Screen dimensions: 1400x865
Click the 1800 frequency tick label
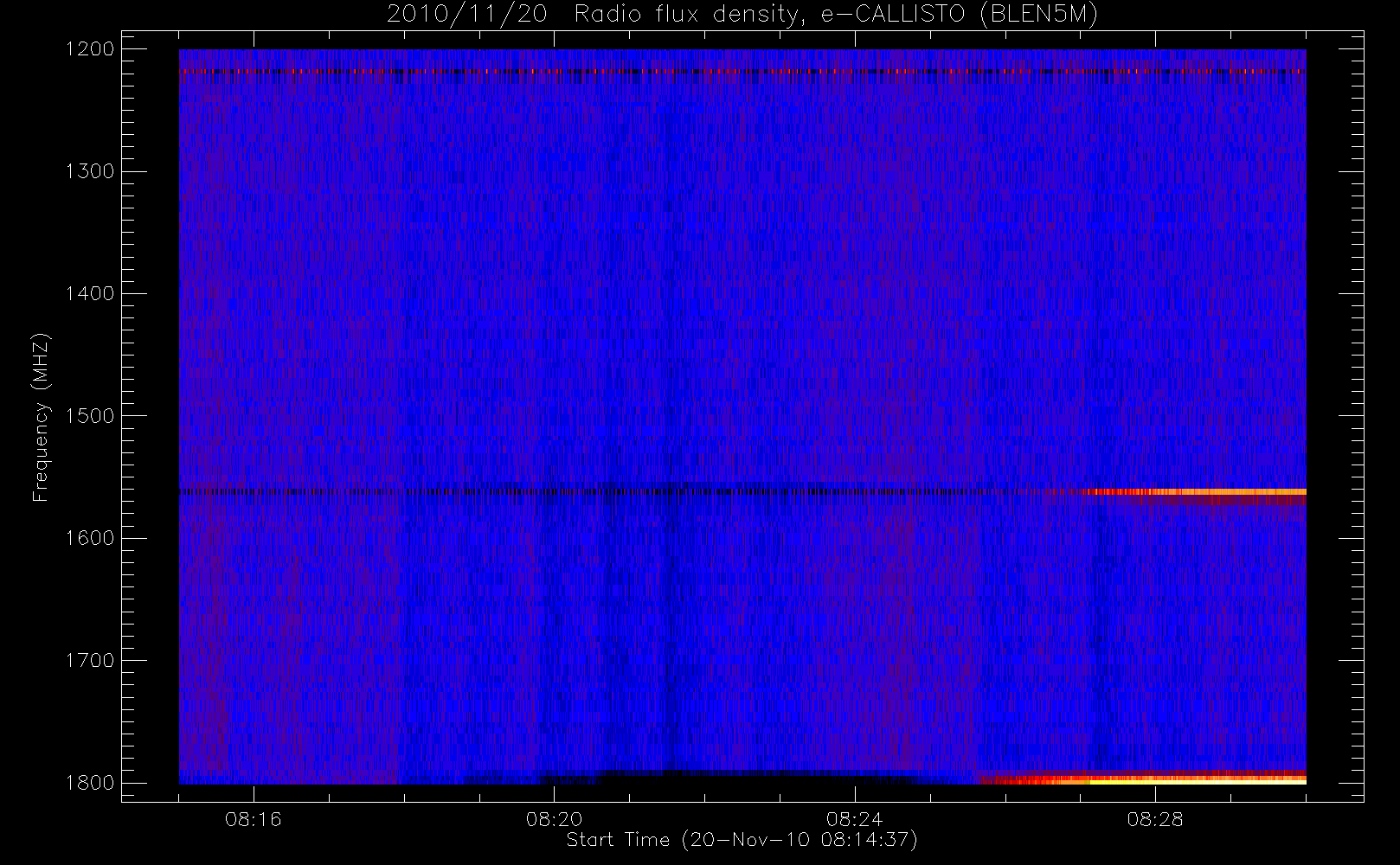click(x=90, y=783)
